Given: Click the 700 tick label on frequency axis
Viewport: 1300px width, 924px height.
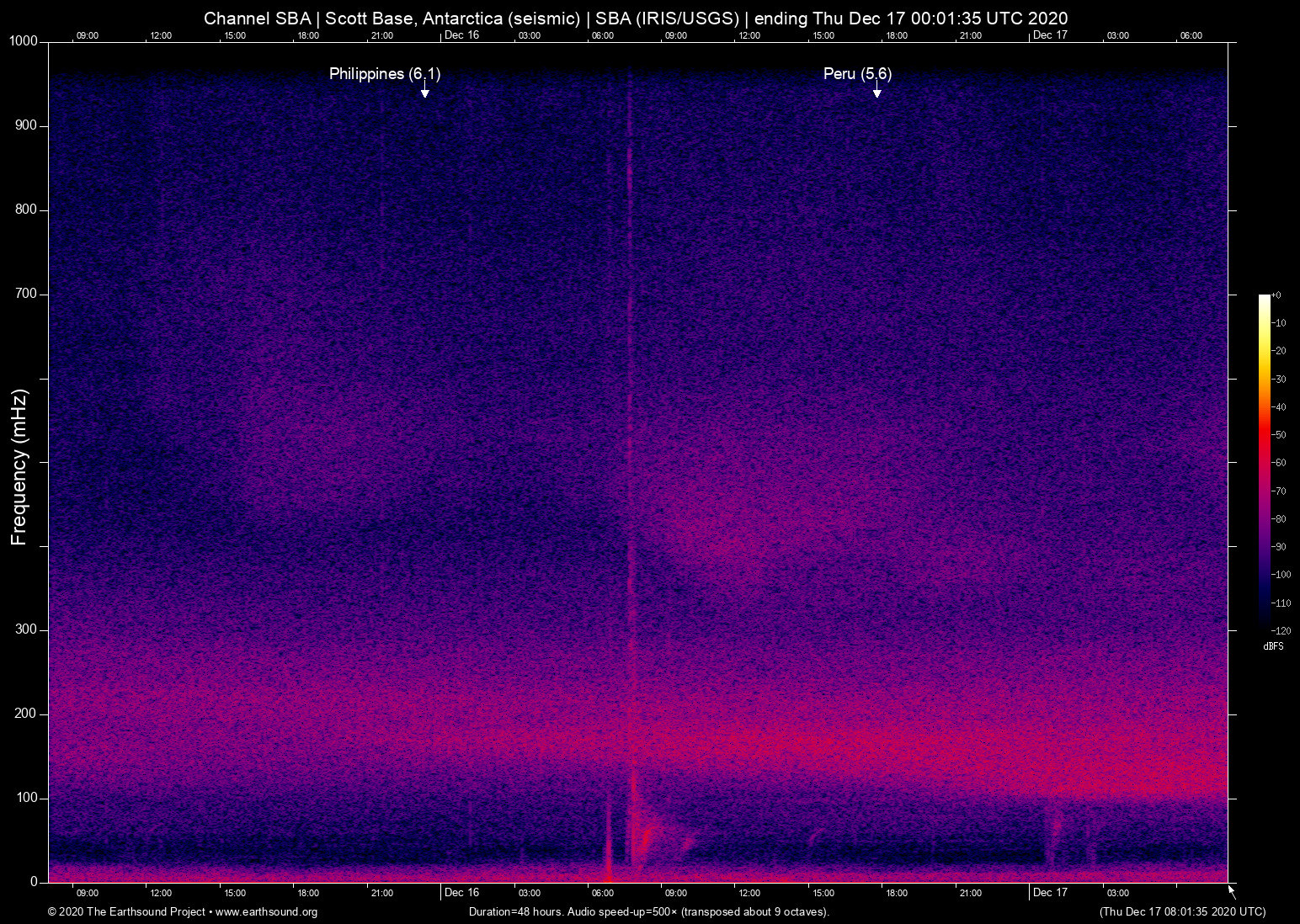Looking at the screenshot, I should click(x=26, y=294).
